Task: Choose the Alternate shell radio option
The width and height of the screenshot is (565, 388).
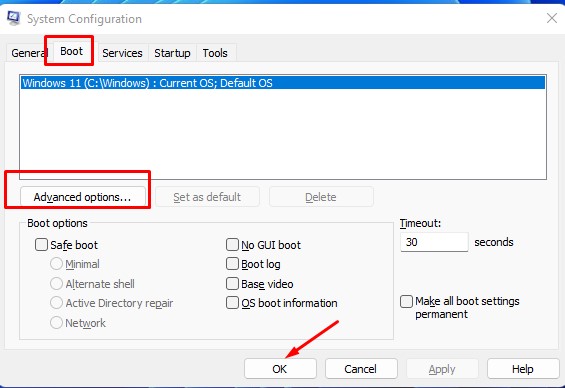Action: tap(56, 284)
